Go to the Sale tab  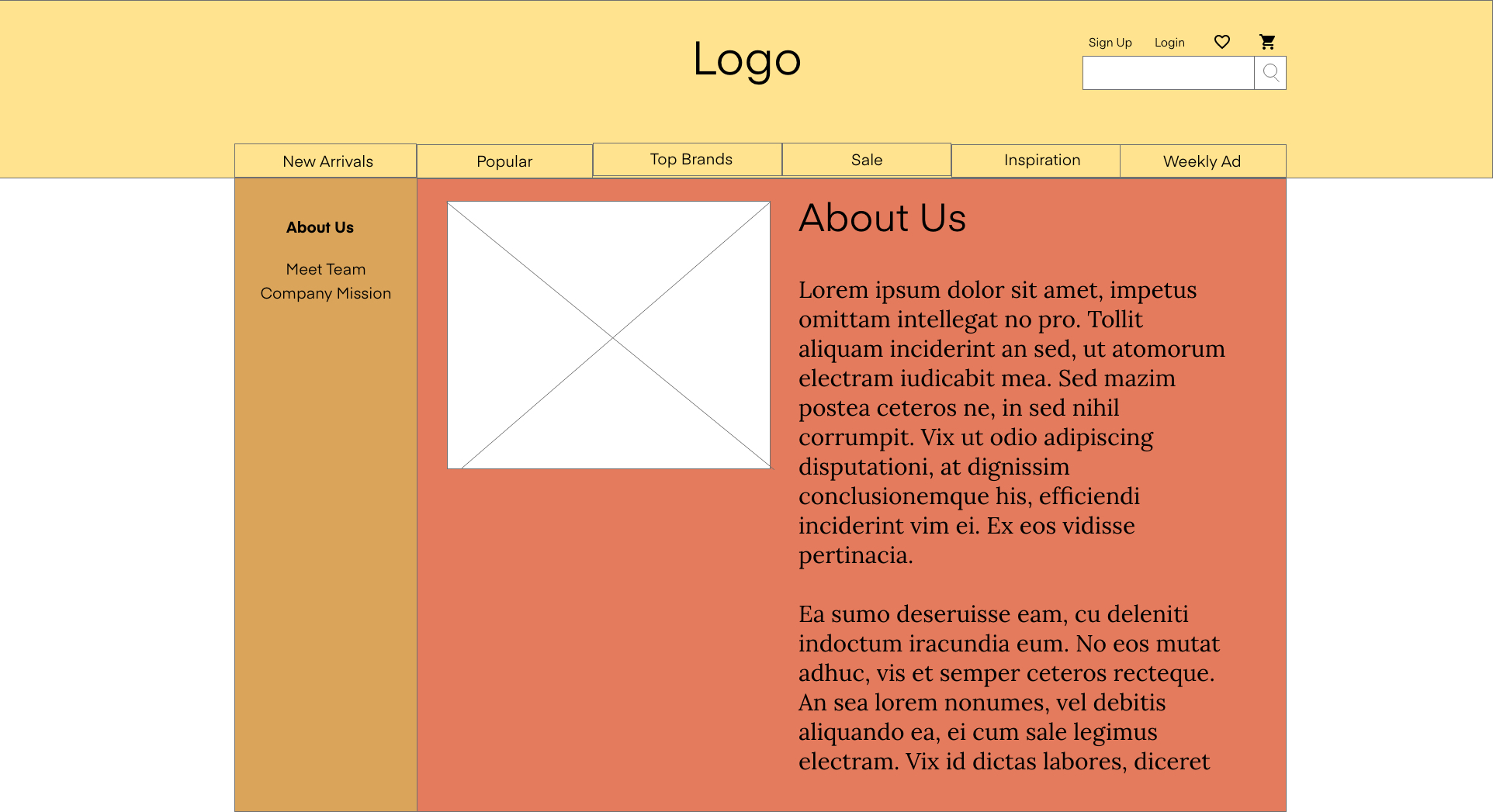coord(866,160)
